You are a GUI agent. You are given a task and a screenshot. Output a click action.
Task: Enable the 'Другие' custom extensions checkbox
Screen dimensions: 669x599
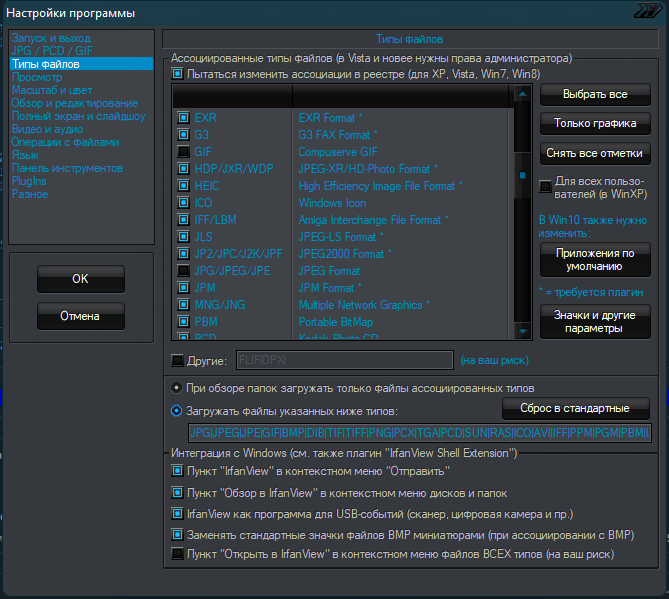pyautogui.click(x=178, y=360)
